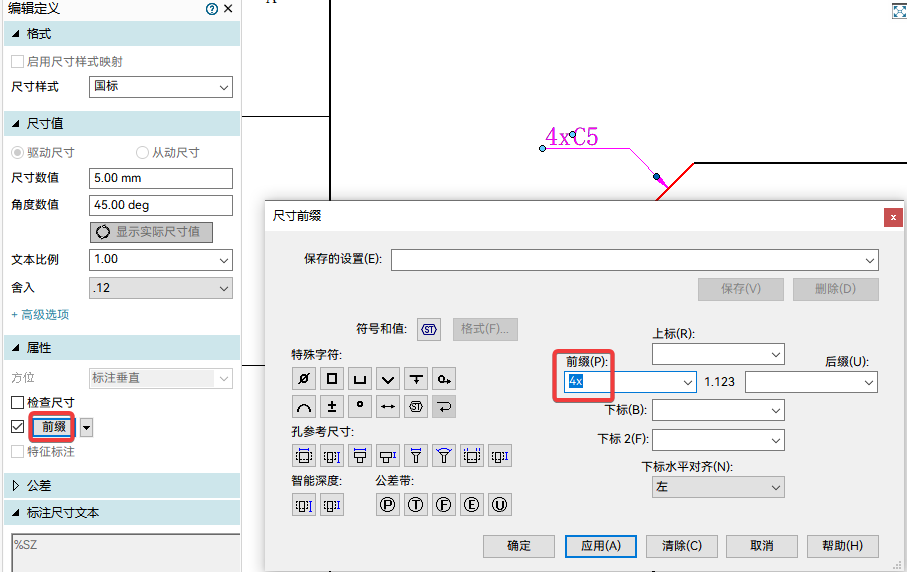Click the 应用(A) button

point(600,546)
